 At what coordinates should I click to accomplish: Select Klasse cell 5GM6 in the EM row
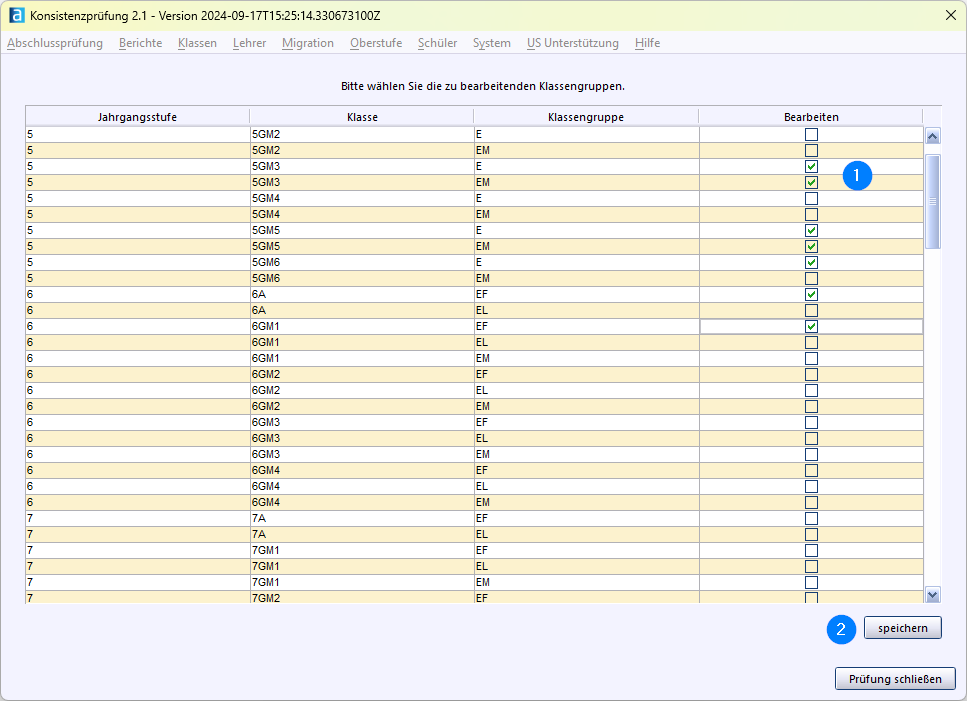(x=362, y=279)
